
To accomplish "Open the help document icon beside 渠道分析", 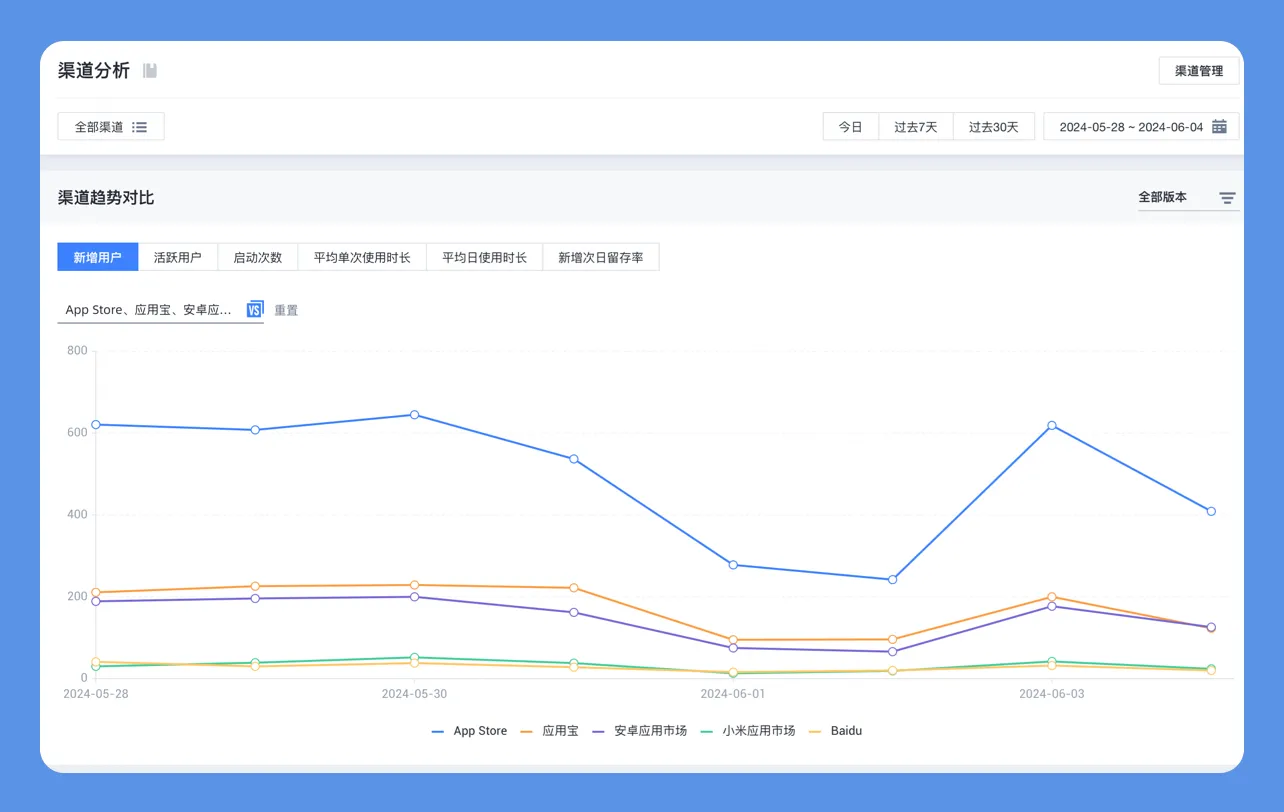I will pyautogui.click(x=150, y=70).
